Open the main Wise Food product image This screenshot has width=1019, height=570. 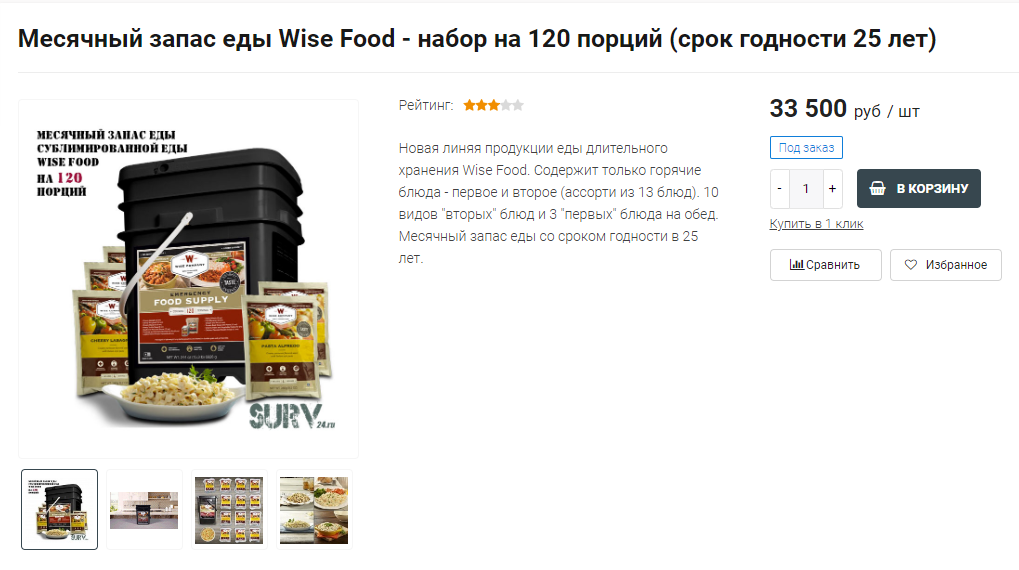click(188, 279)
